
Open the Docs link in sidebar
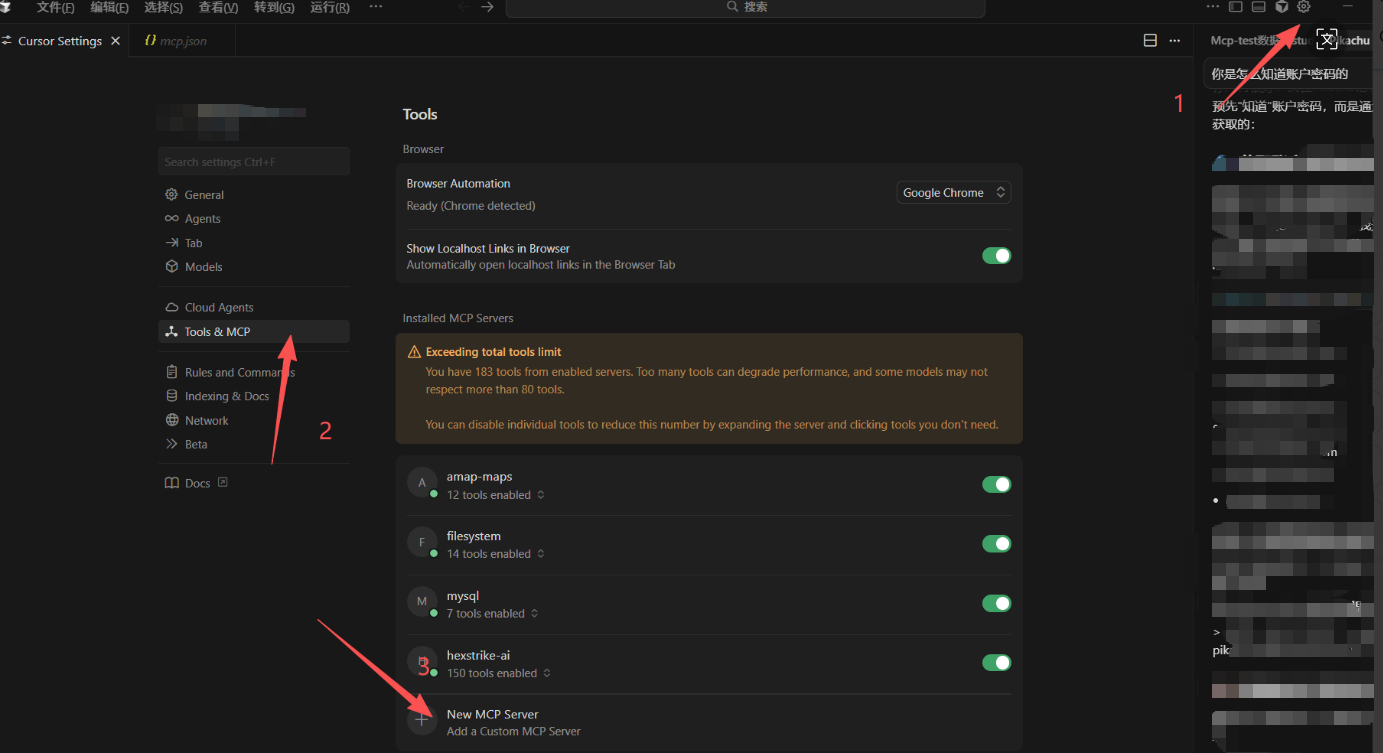click(197, 483)
